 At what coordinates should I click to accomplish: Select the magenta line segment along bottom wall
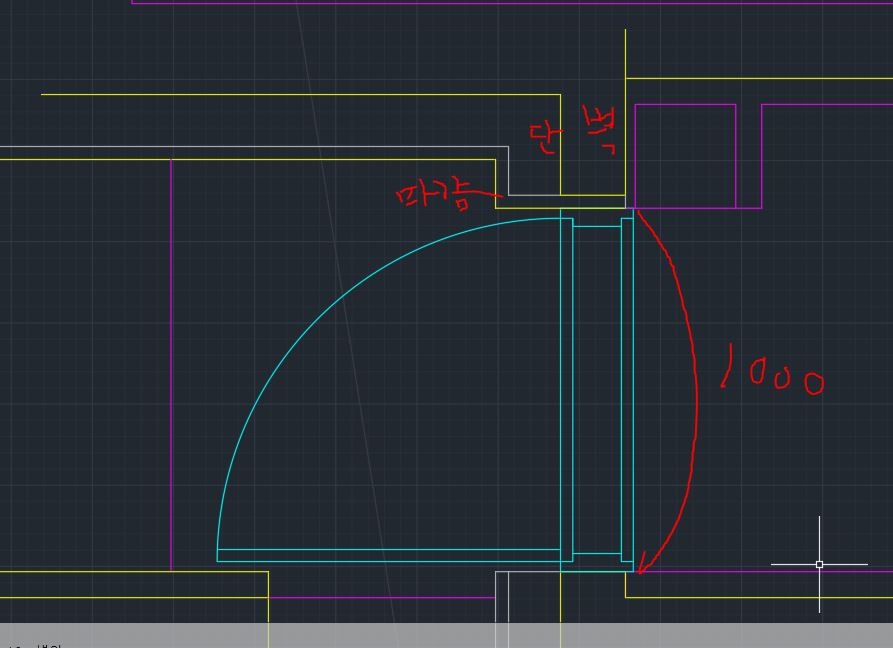[380, 598]
